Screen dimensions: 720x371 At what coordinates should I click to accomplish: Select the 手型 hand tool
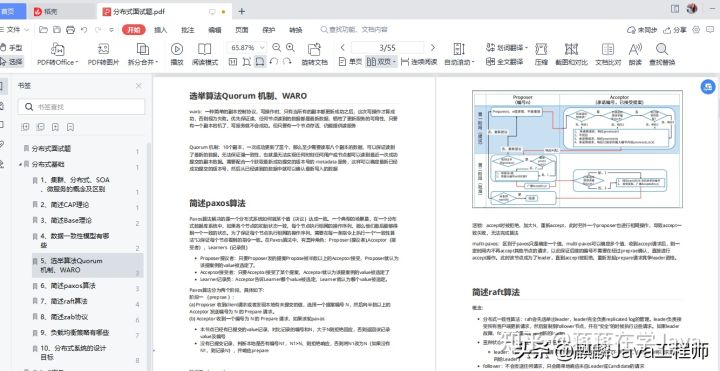pos(11,47)
